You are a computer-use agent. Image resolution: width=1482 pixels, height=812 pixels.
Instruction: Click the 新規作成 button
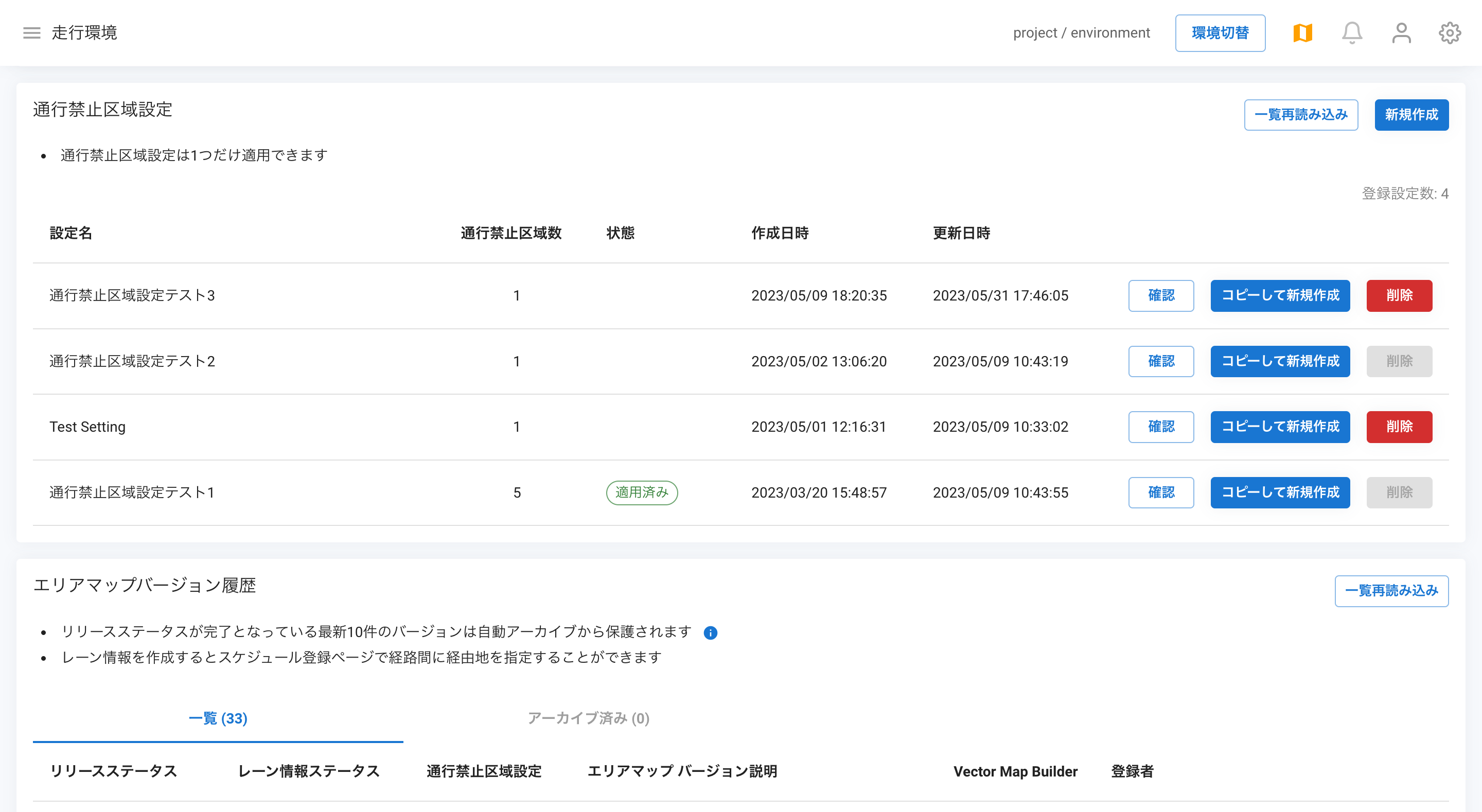1411,115
